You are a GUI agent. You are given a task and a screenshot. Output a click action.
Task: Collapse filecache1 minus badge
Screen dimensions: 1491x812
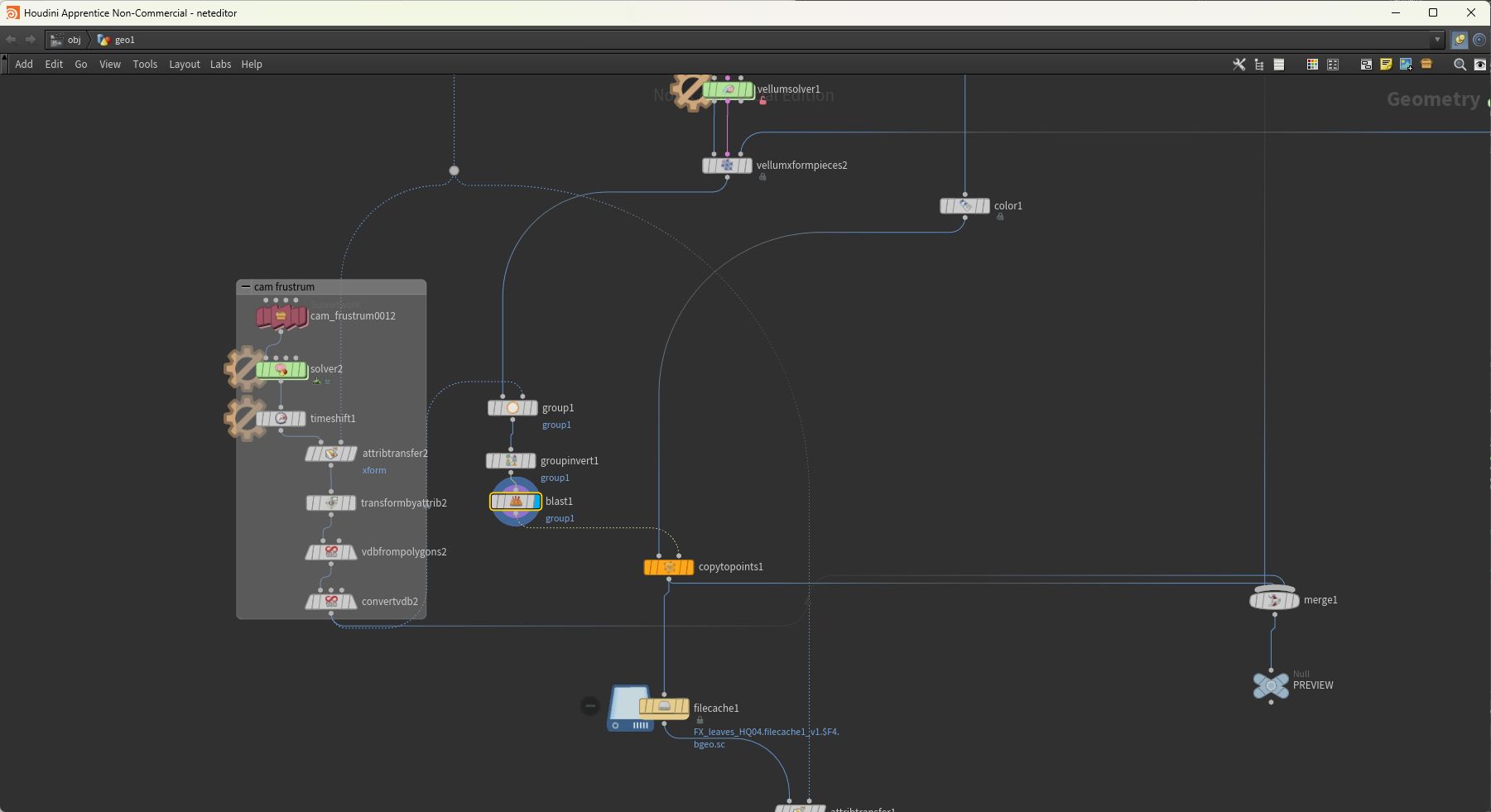pos(589,706)
